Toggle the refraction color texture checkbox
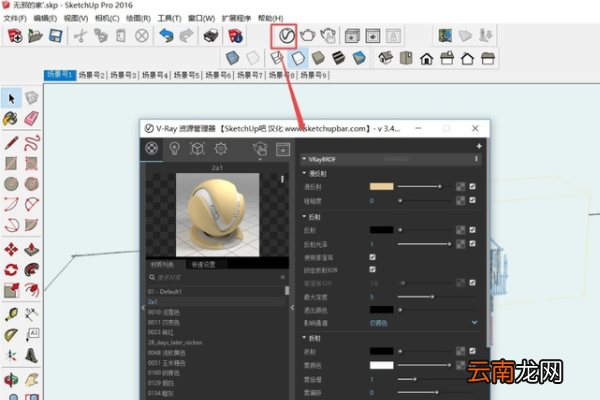The image size is (600, 400). (x=473, y=351)
